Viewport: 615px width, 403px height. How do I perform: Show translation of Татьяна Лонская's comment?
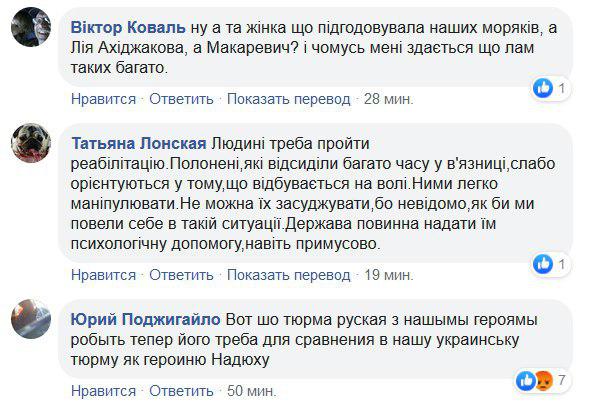[x=287, y=273]
